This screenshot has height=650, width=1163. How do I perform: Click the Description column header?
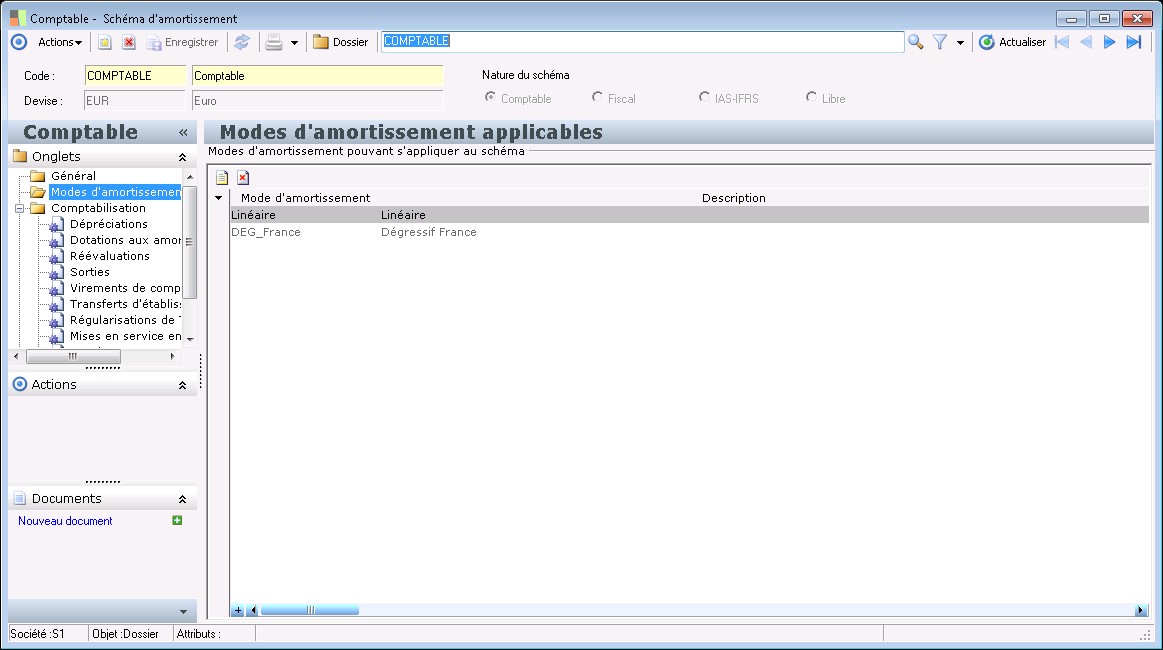point(734,198)
